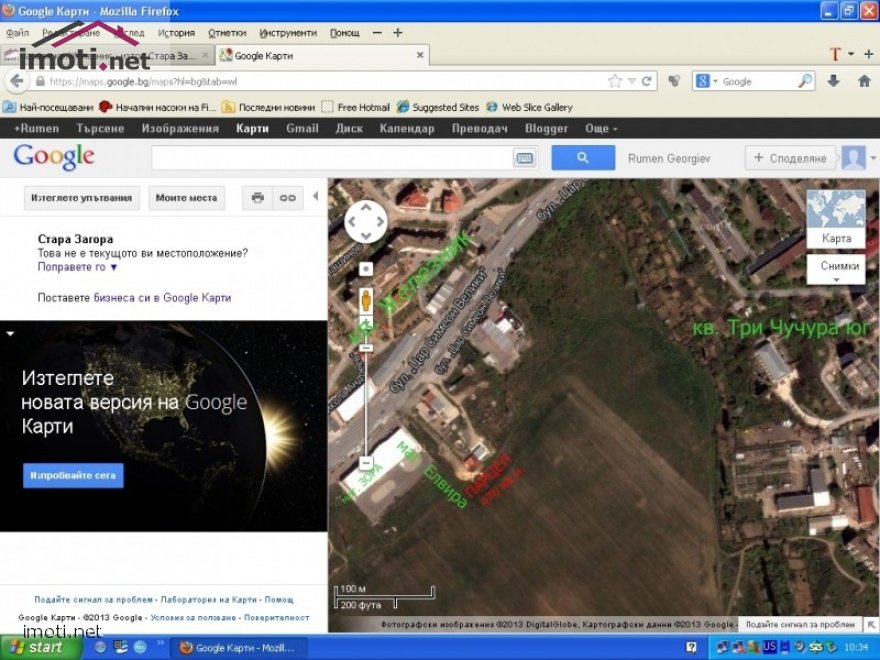880x660 pixels.
Task: Open Календар in the Google bar
Action: pos(407,129)
